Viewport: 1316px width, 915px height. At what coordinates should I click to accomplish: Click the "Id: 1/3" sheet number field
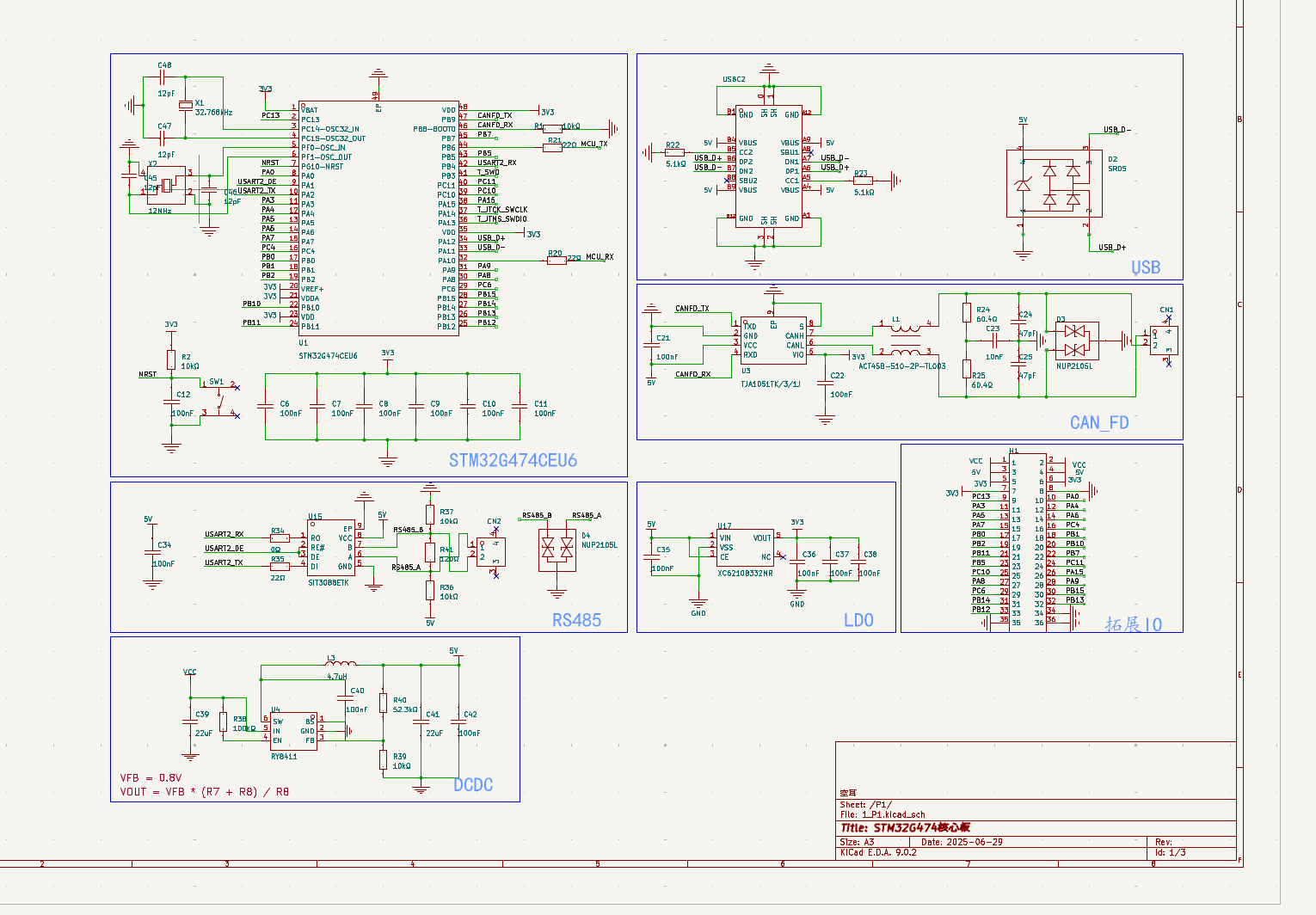(1171, 853)
